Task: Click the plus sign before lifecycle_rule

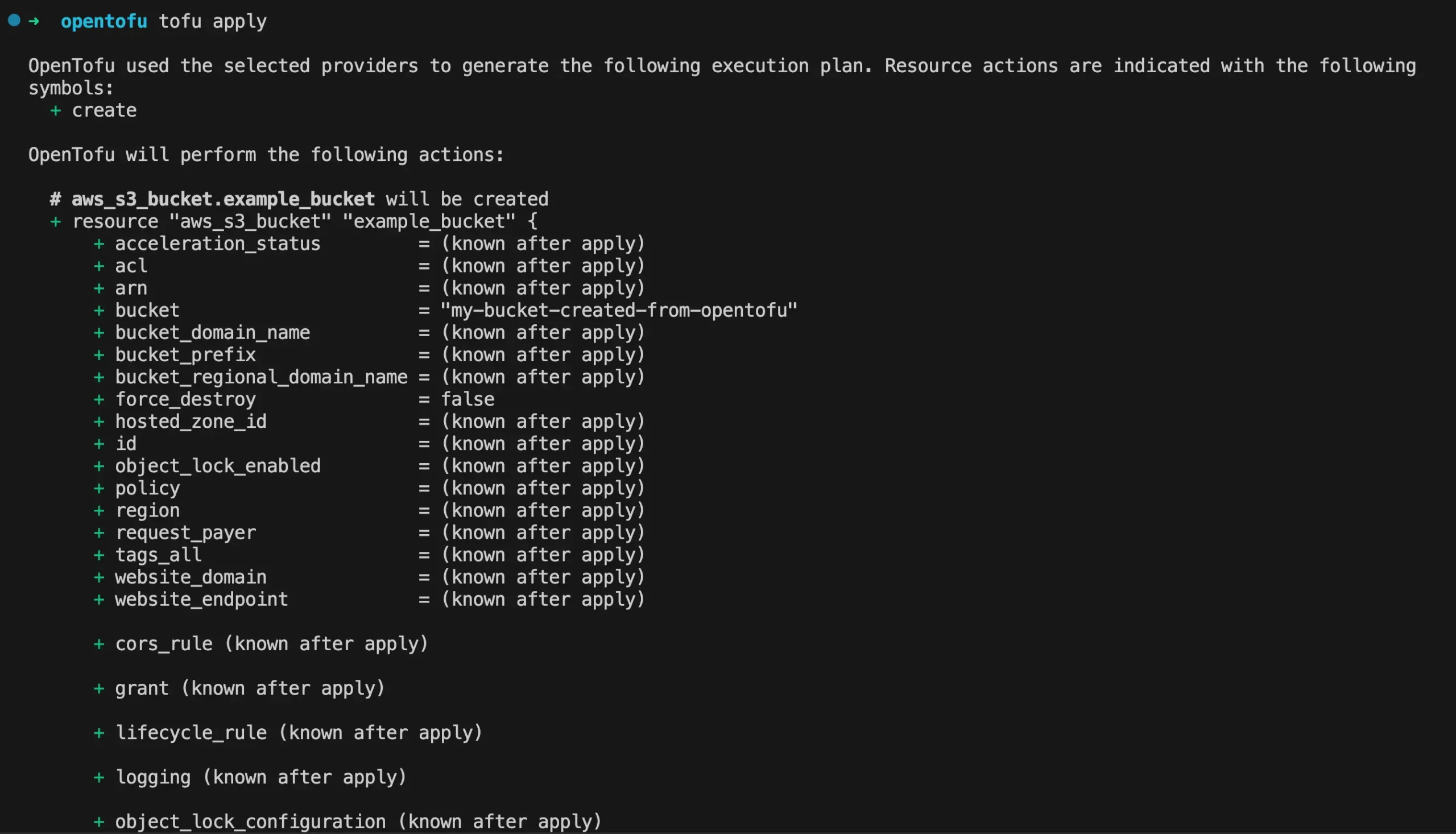Action: point(99,733)
